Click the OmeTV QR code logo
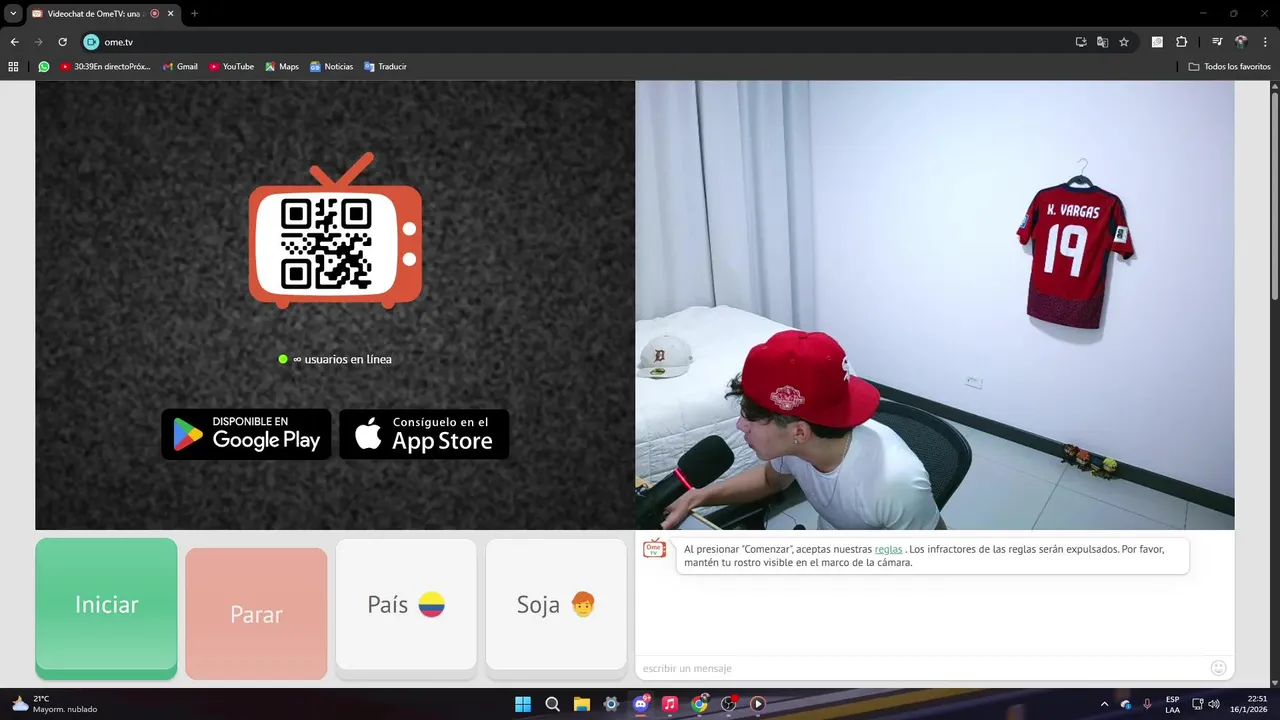 click(x=335, y=231)
